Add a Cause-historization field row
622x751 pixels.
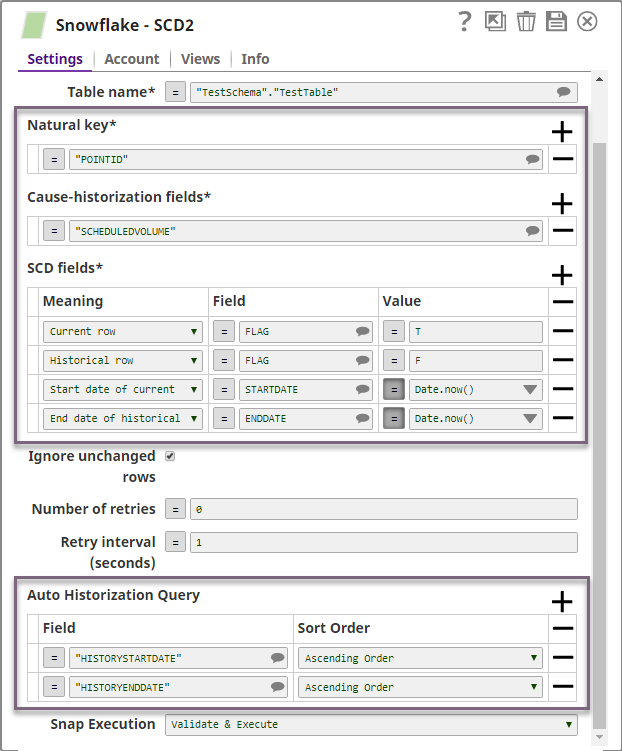coord(562,203)
